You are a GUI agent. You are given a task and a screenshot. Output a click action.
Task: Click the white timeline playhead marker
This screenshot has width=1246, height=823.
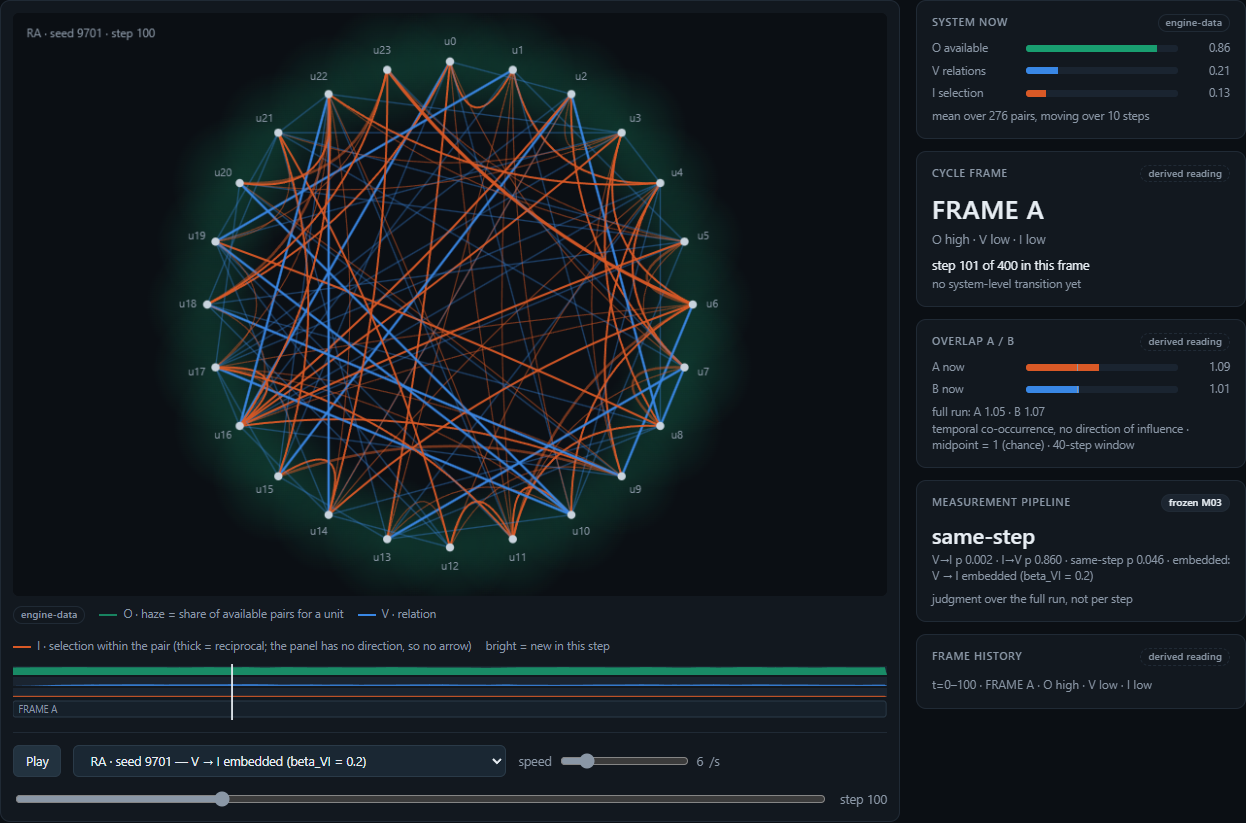pyautogui.click(x=232, y=692)
